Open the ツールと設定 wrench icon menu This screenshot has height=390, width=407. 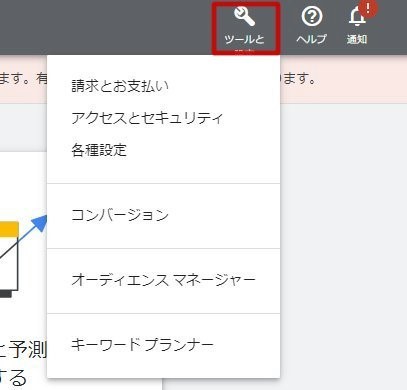pos(245,17)
